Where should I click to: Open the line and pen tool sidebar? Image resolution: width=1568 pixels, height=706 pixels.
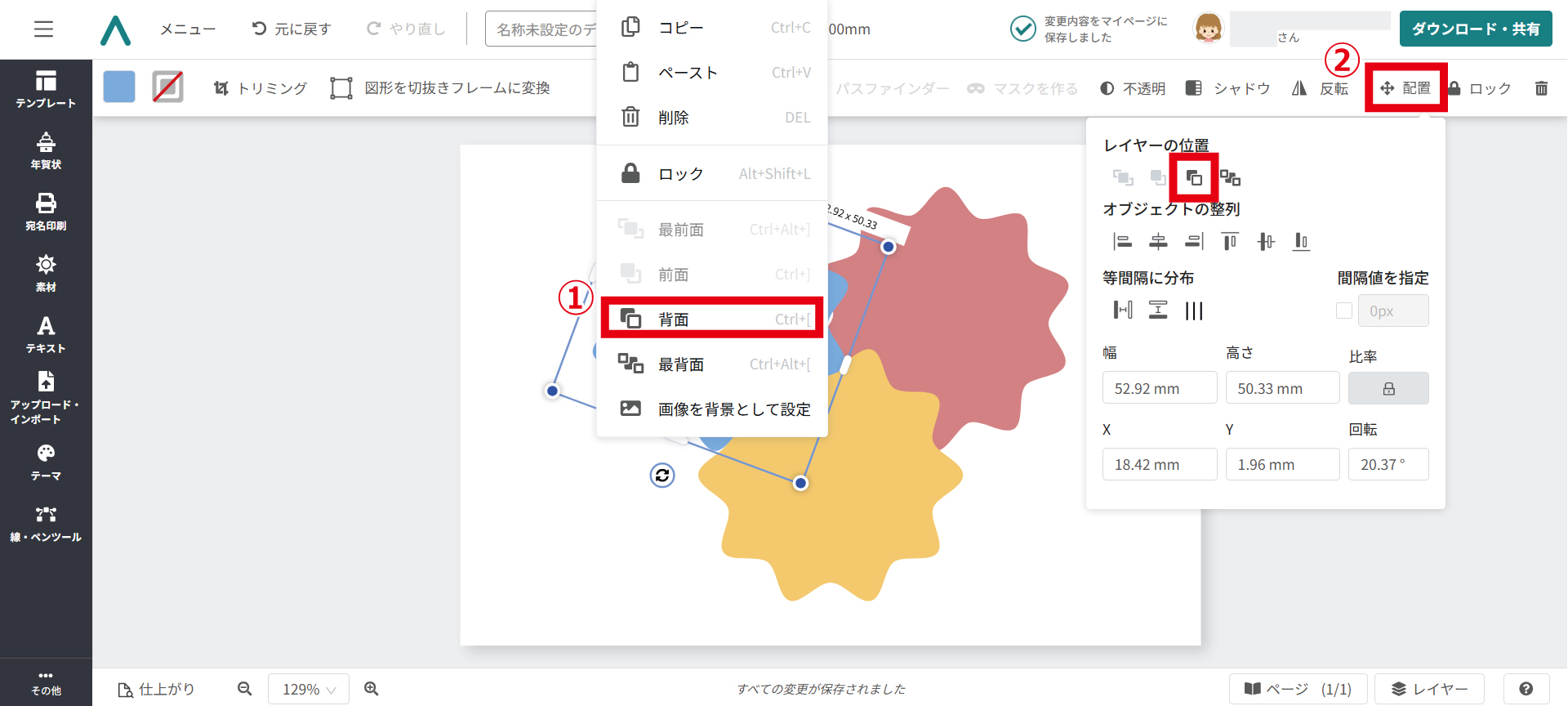point(46,524)
